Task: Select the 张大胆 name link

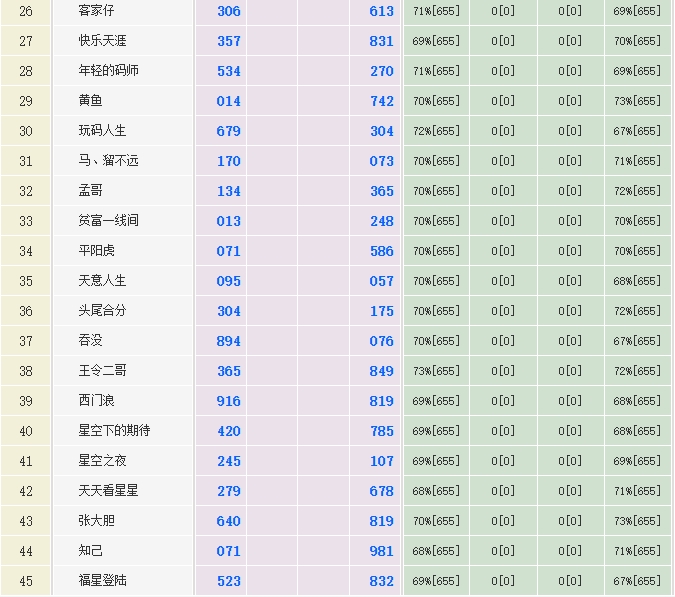Action: (x=96, y=521)
